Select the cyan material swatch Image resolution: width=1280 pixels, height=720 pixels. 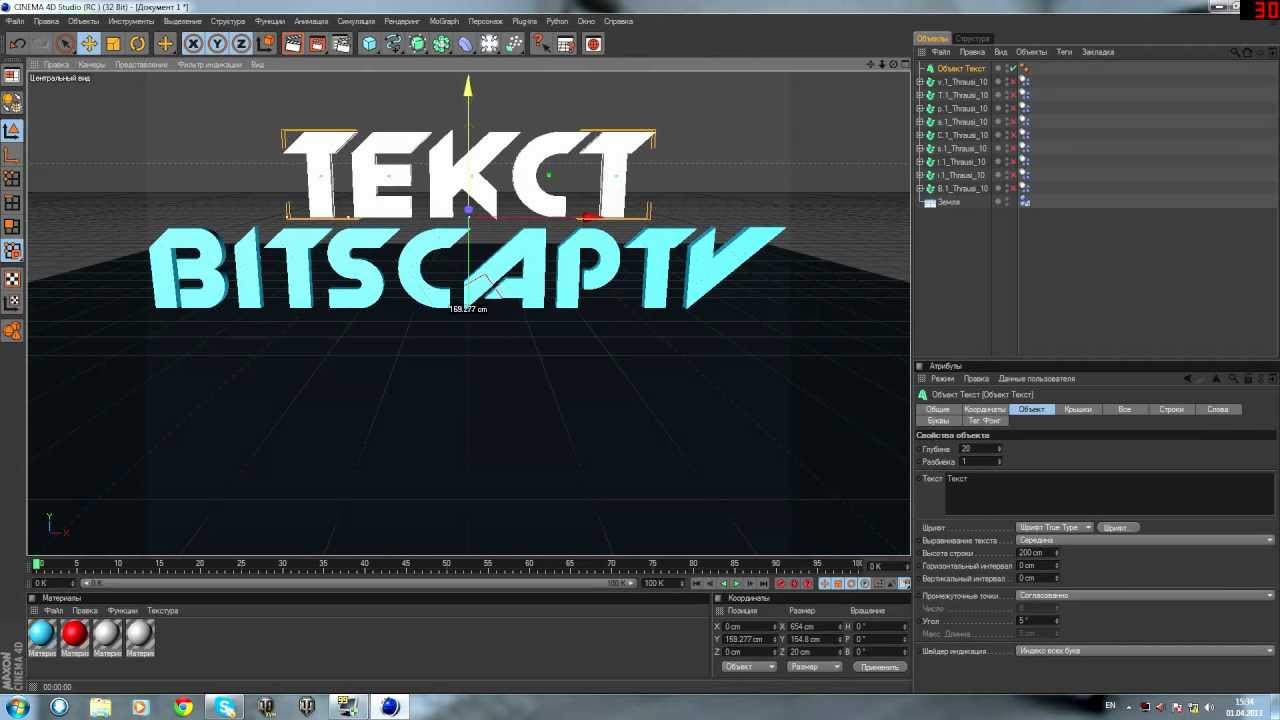point(42,633)
